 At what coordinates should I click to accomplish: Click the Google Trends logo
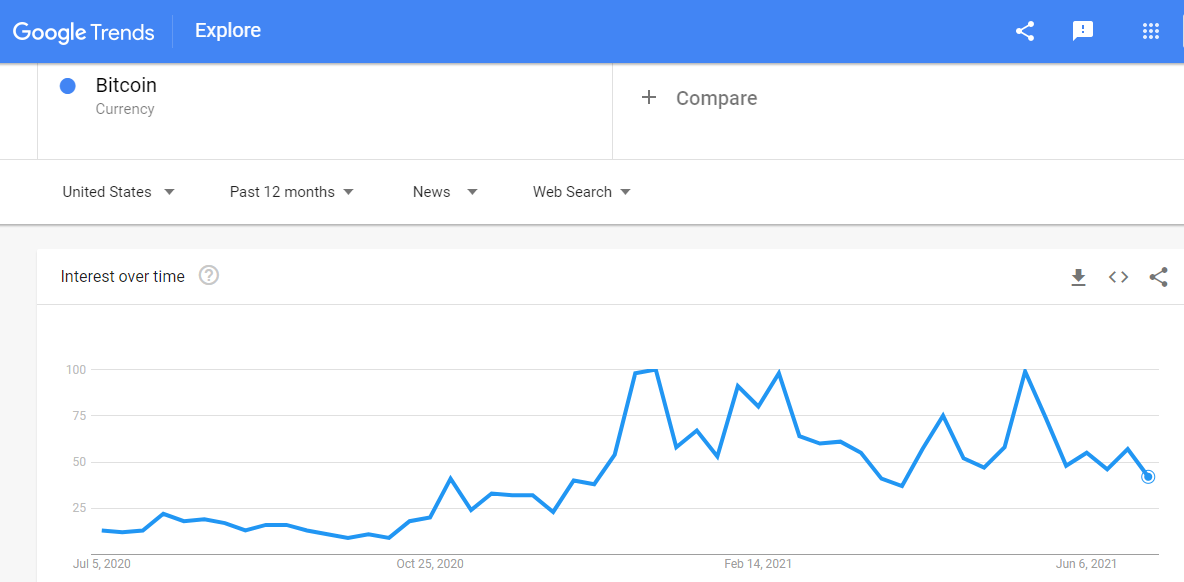(x=84, y=31)
